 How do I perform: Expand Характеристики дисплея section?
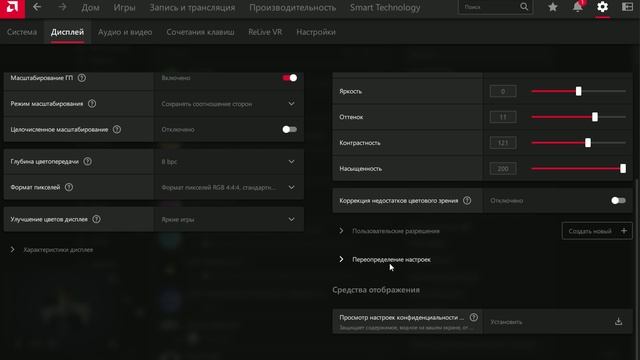coord(52,249)
